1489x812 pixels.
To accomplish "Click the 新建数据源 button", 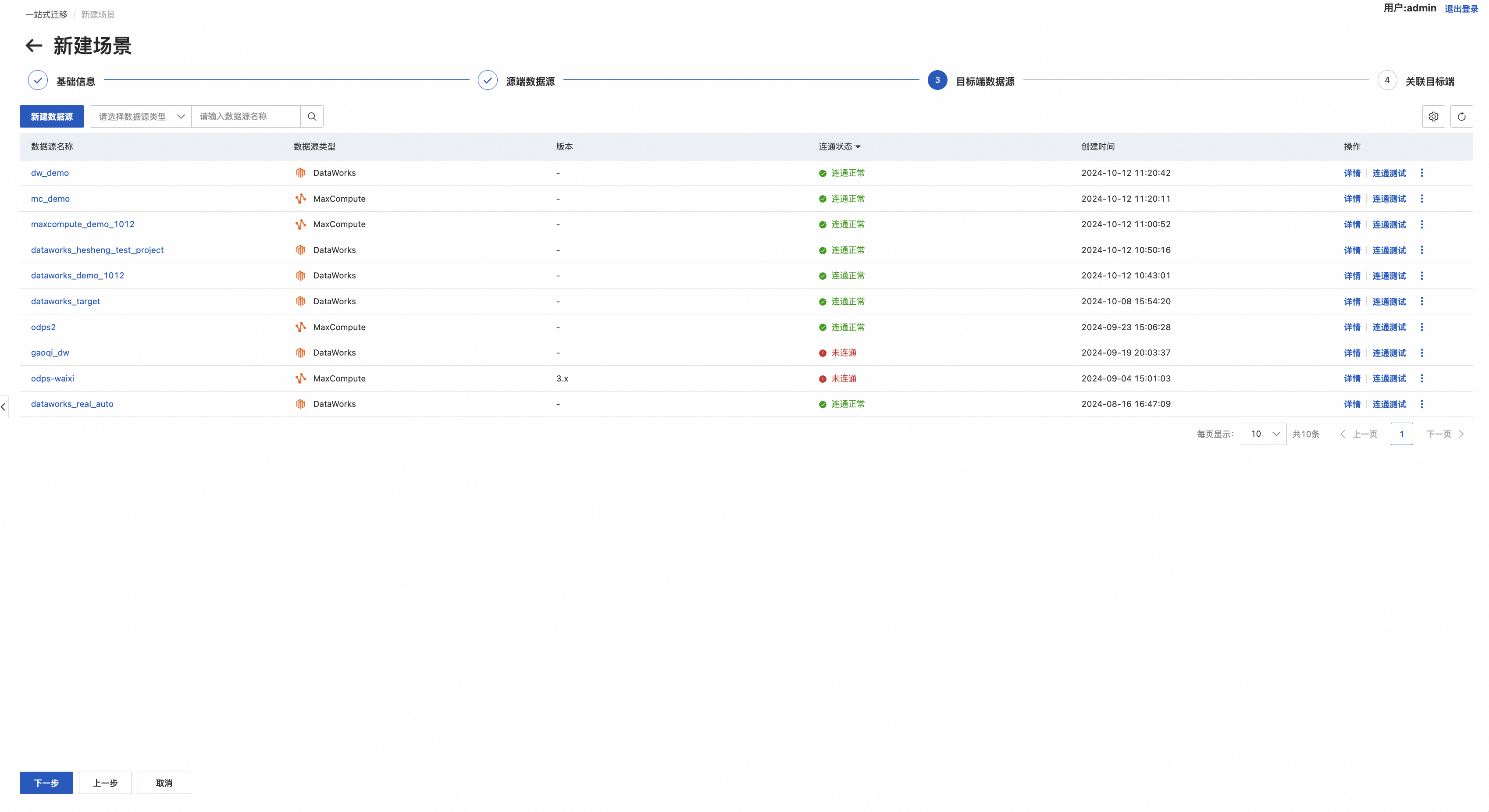I will (x=52, y=116).
